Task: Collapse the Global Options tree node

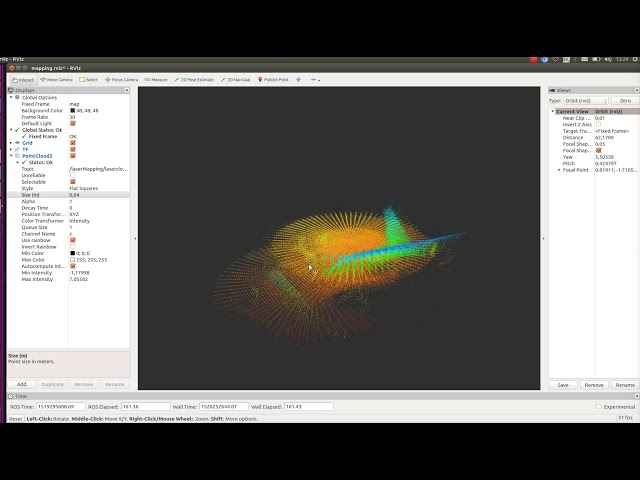Action: 11,98
